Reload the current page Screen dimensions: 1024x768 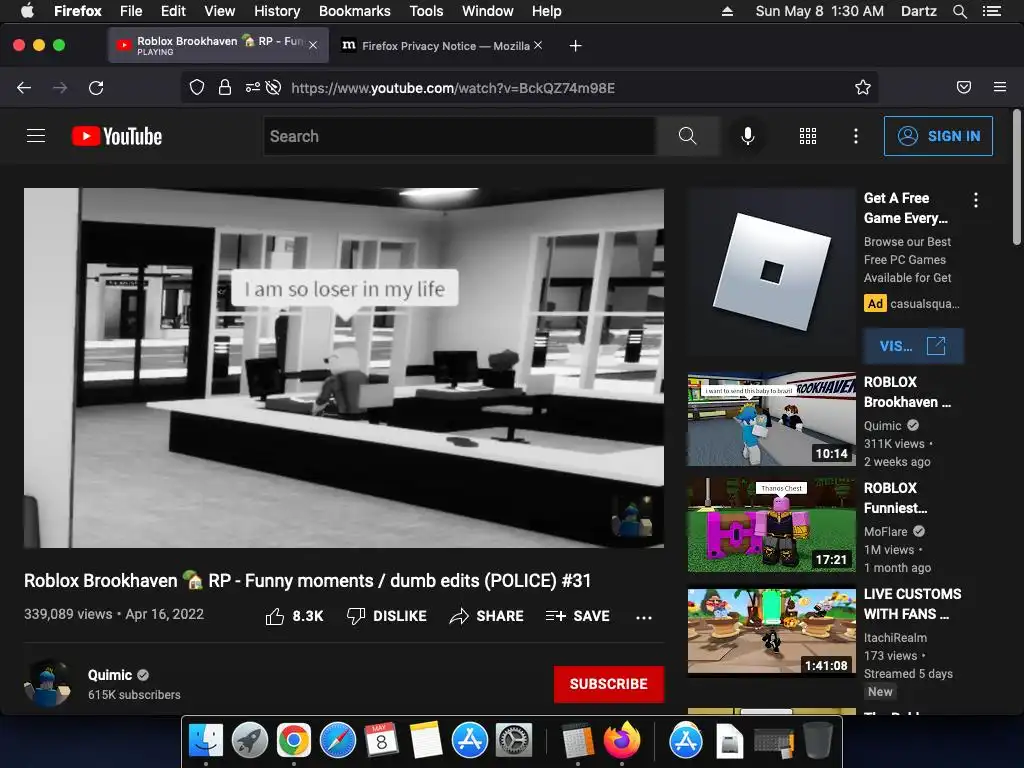coord(96,88)
